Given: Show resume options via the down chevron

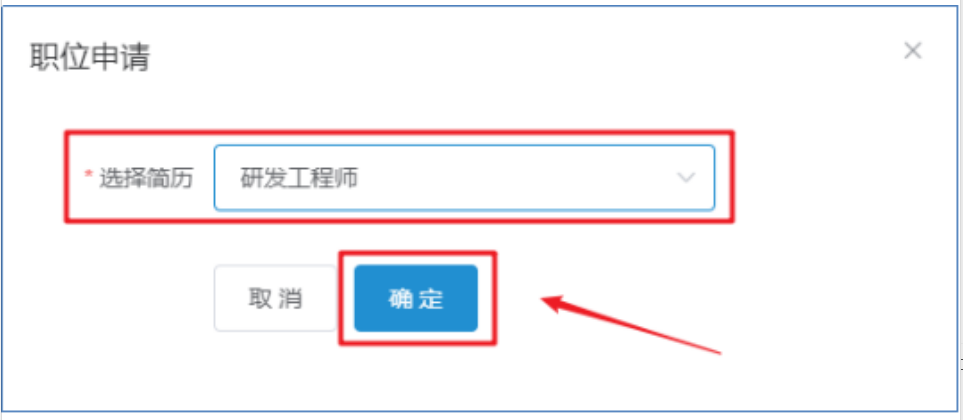Looking at the screenshot, I should (685, 178).
